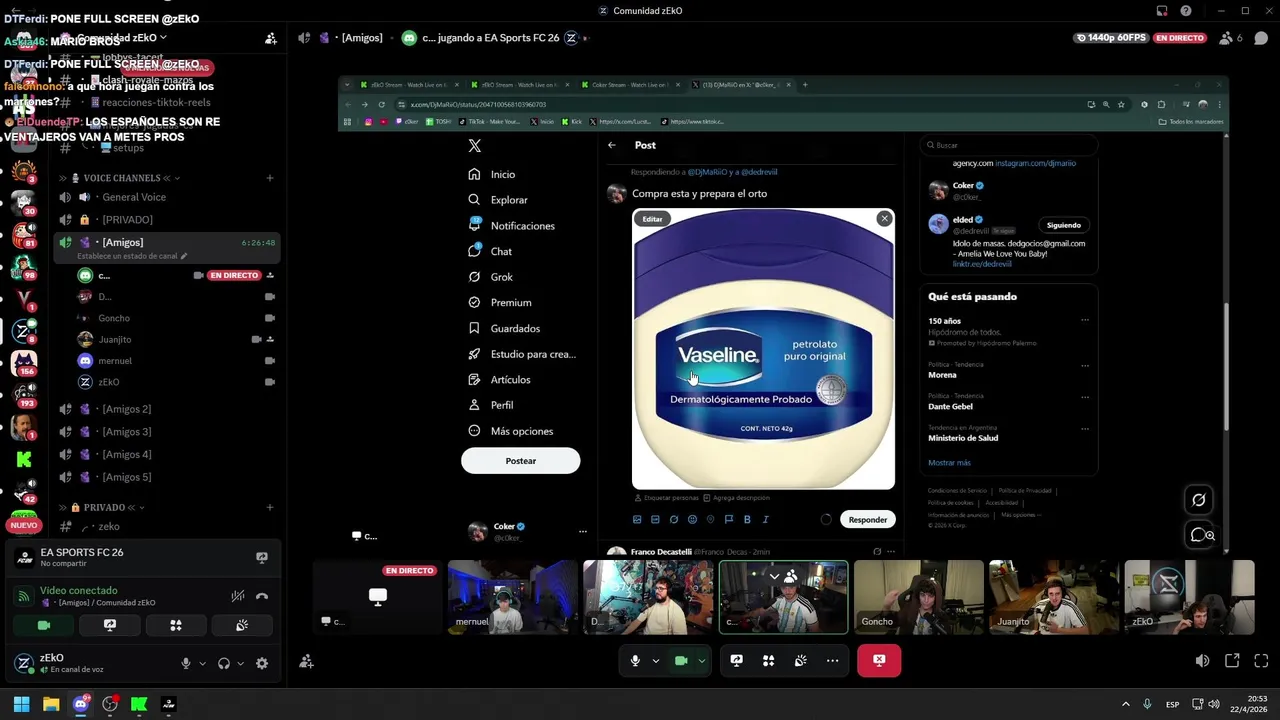Expand mic options in call control bar
1280x720 pixels.
[656, 660]
